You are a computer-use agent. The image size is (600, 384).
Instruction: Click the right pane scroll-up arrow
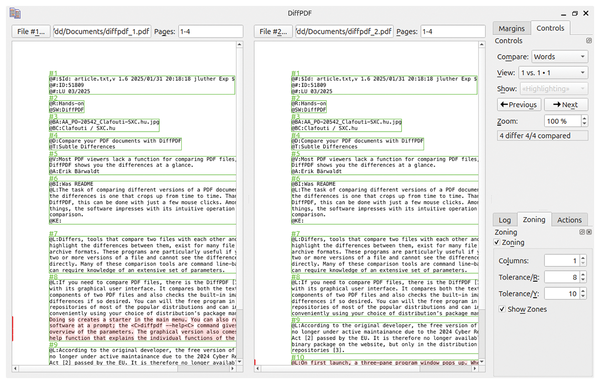482,45
